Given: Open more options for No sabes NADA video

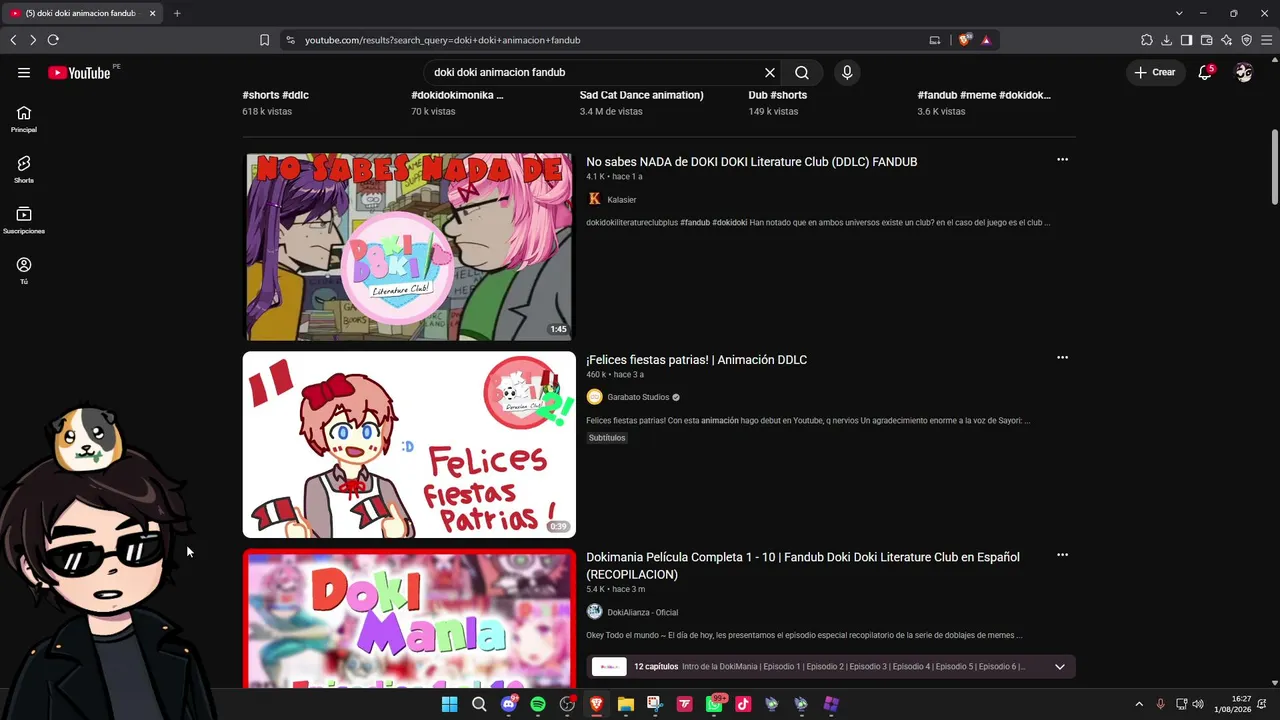Looking at the screenshot, I should [1062, 160].
